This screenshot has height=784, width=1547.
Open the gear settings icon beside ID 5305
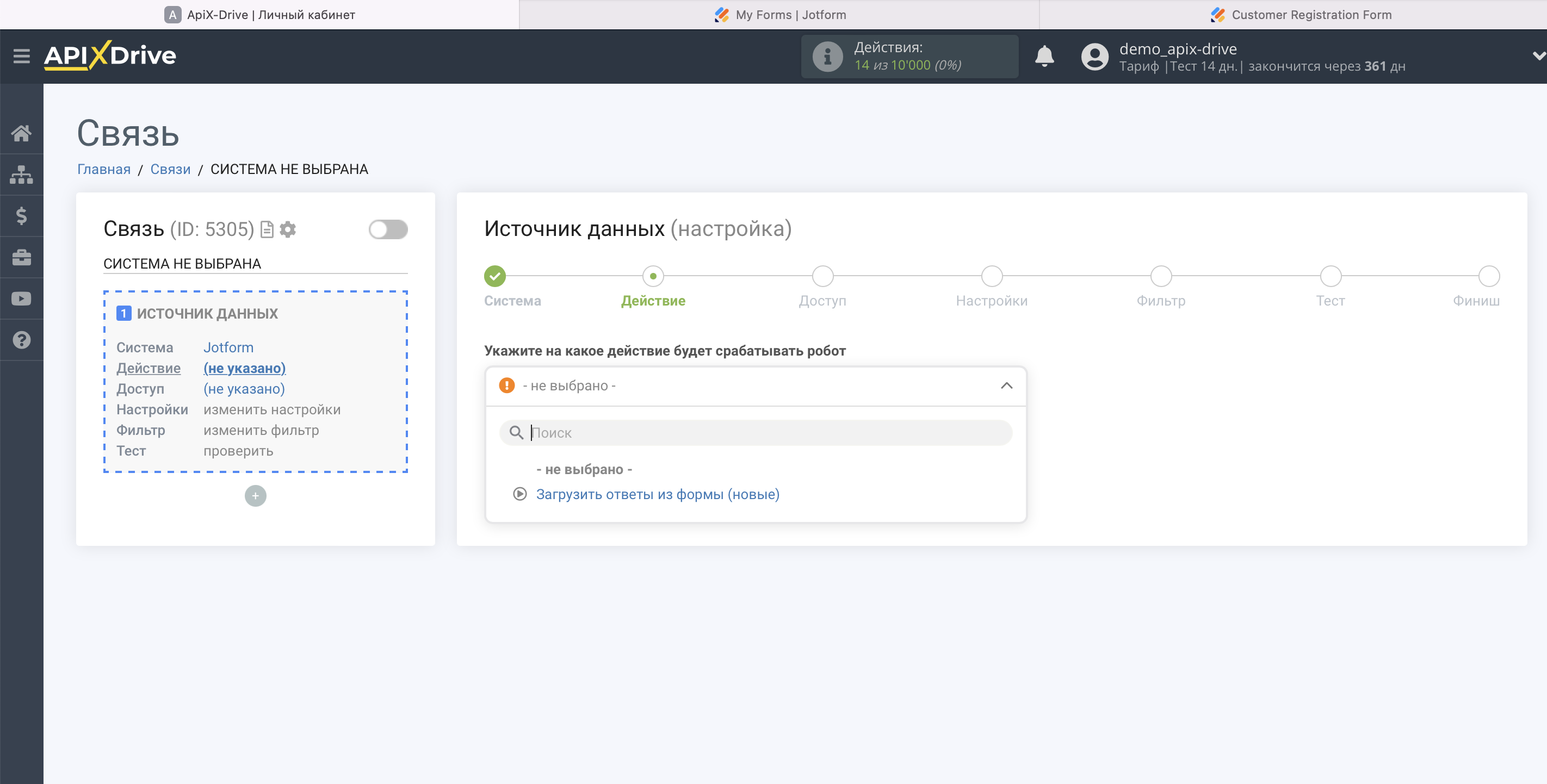coord(288,229)
